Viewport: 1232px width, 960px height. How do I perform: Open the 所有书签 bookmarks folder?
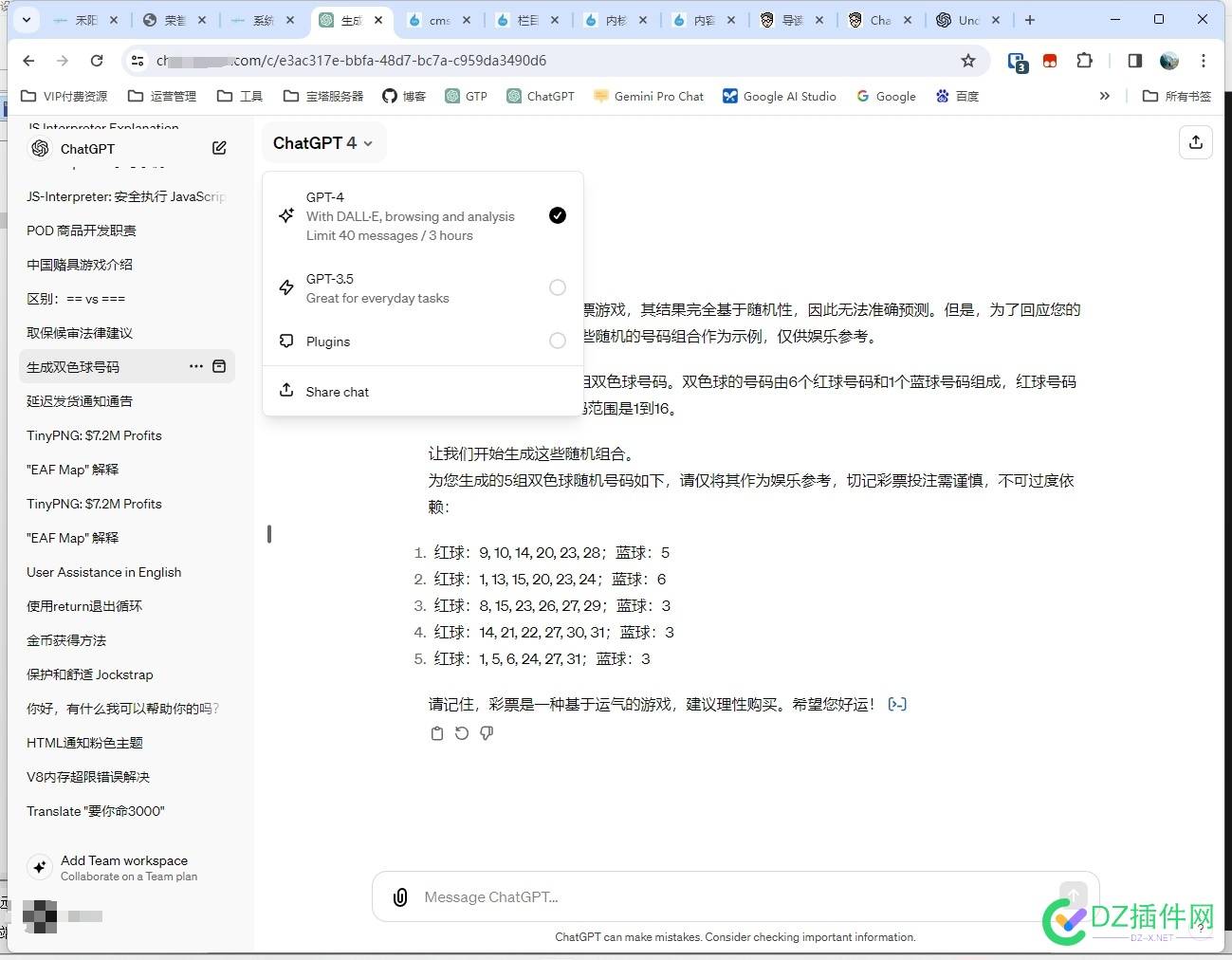point(1177,96)
